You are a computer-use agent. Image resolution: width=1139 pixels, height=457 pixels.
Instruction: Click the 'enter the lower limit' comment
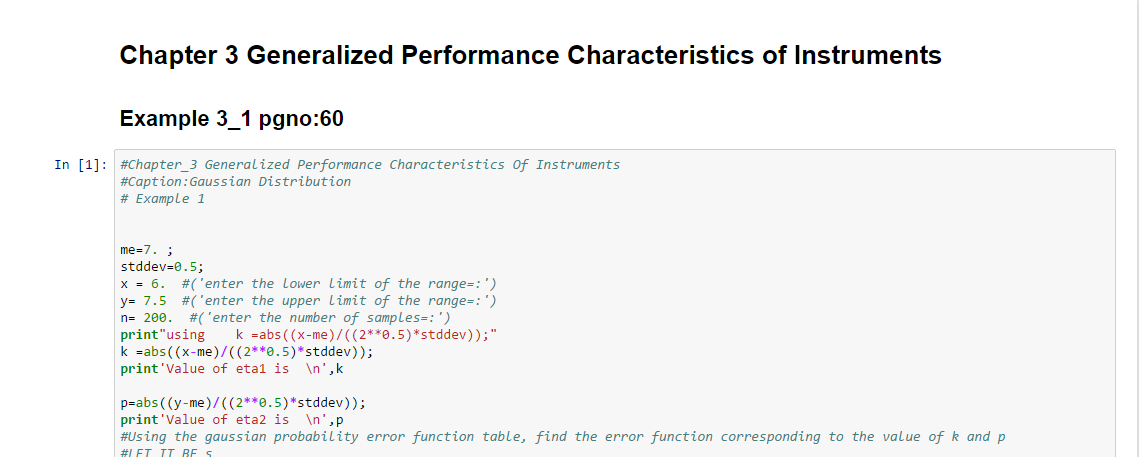click(339, 284)
